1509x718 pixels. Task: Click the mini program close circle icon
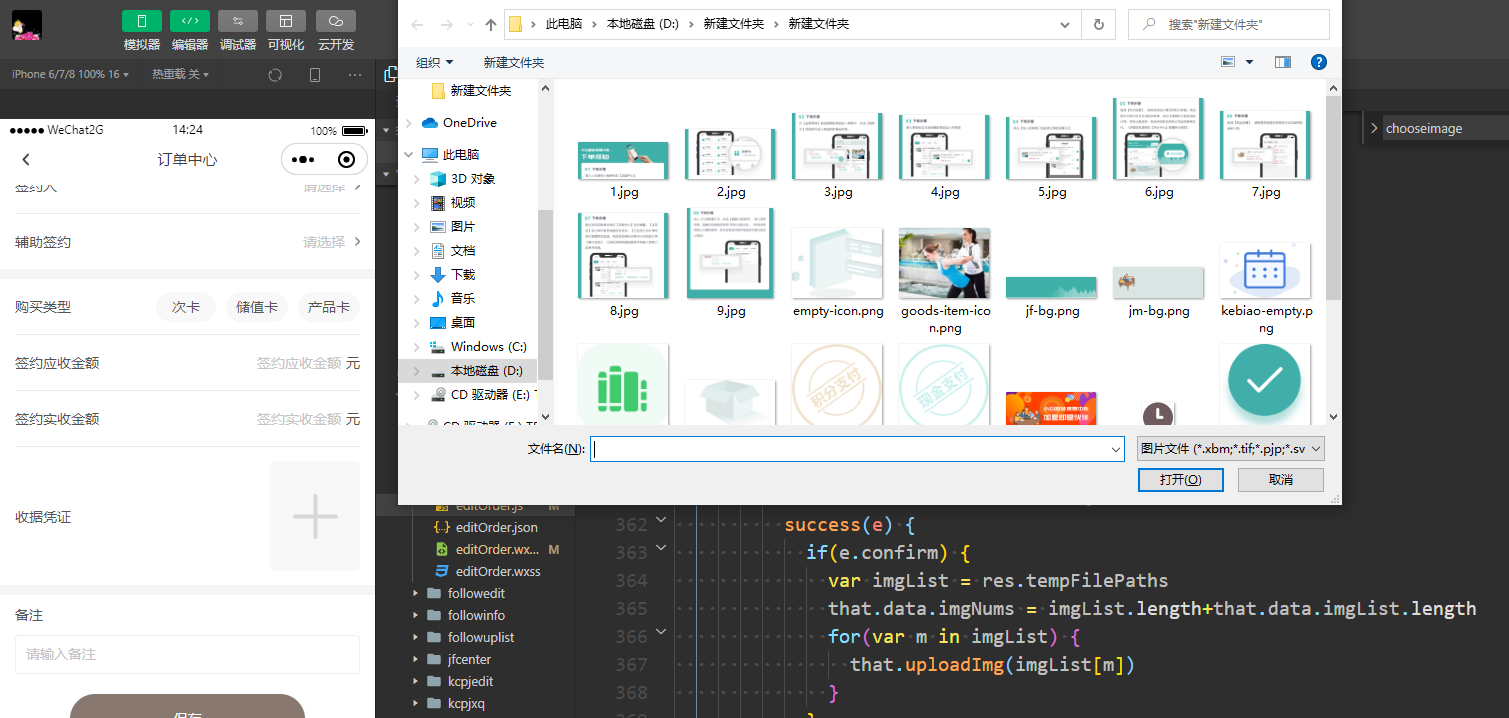pos(346,160)
